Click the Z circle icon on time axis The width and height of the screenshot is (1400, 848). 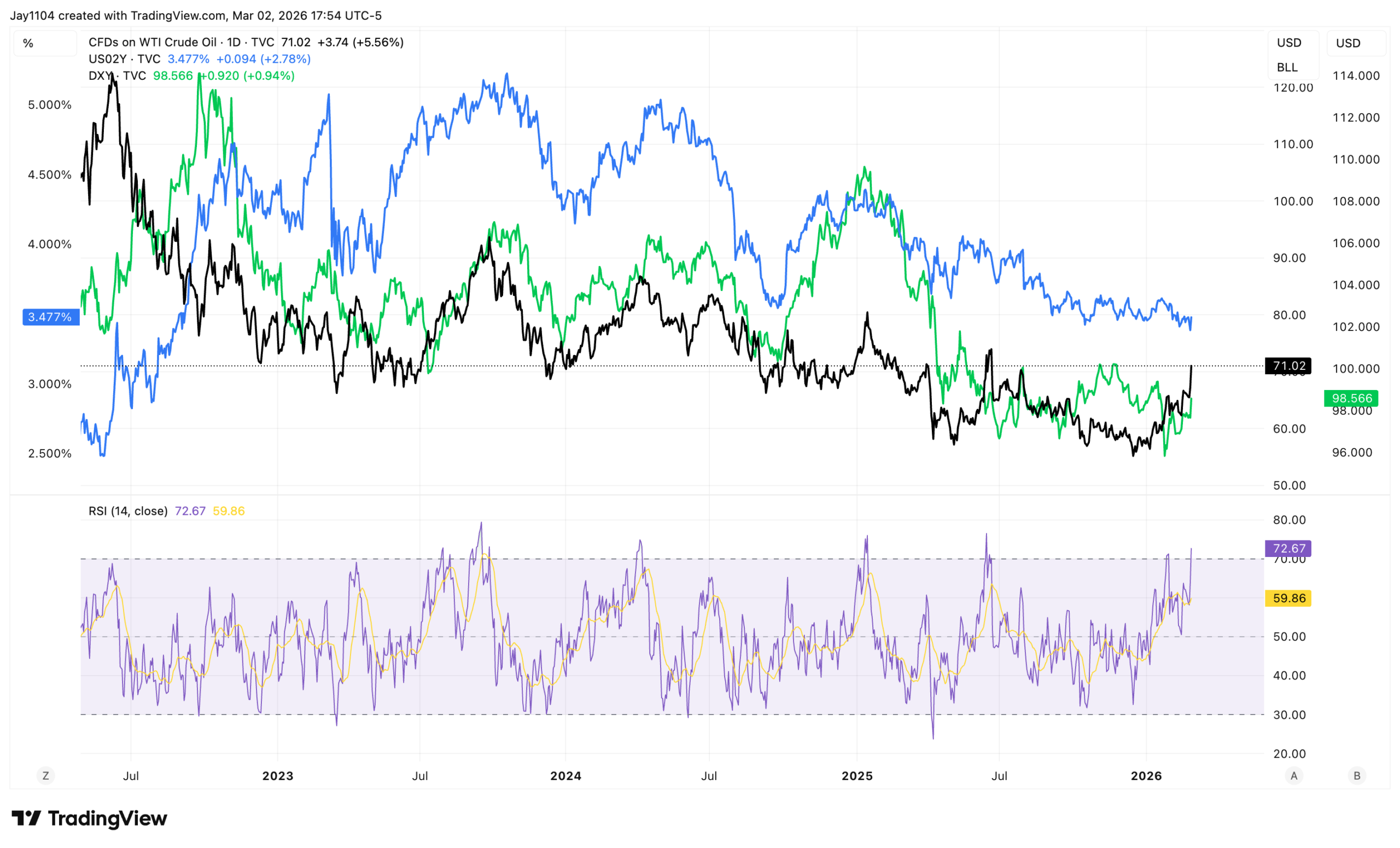[45, 776]
